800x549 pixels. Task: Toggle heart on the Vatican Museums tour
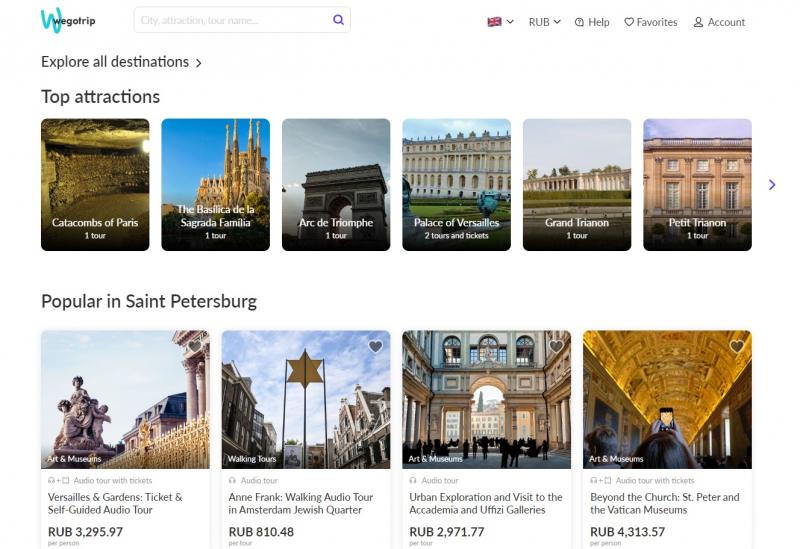(737, 347)
